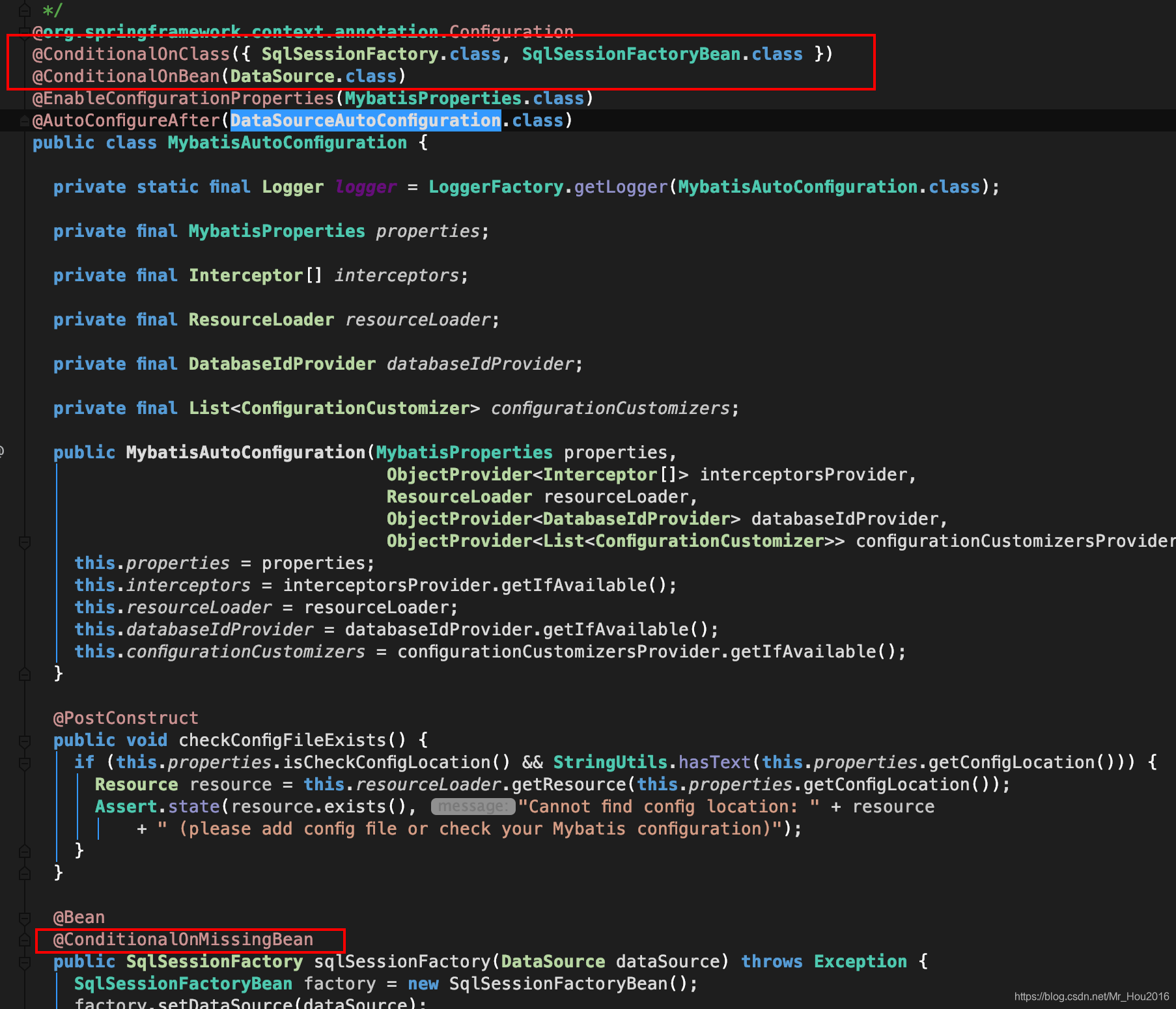Click @ConditionalOnMissingBean annotation
The height and width of the screenshot is (1009, 1176).
pos(183,939)
